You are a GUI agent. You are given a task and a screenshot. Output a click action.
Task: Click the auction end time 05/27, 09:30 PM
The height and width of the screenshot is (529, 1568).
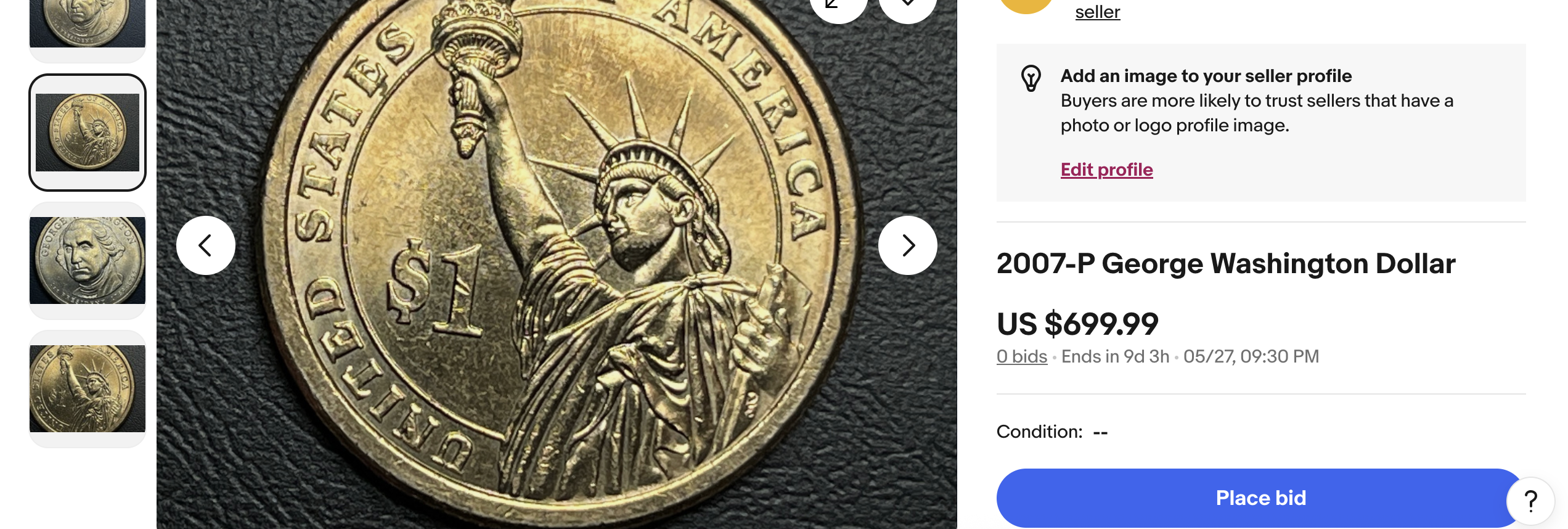[1251, 356]
